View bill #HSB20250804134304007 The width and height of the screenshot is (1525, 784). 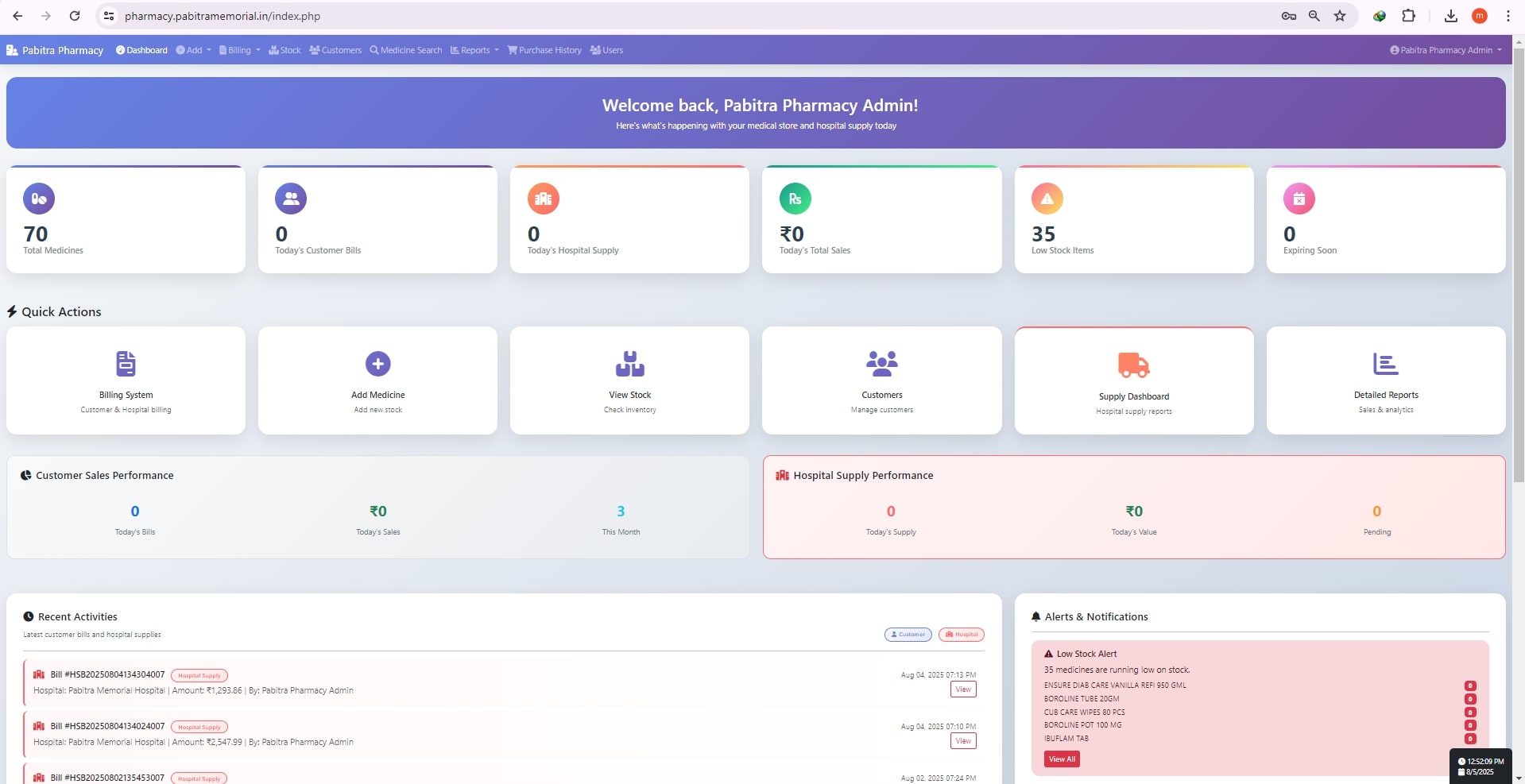962,689
